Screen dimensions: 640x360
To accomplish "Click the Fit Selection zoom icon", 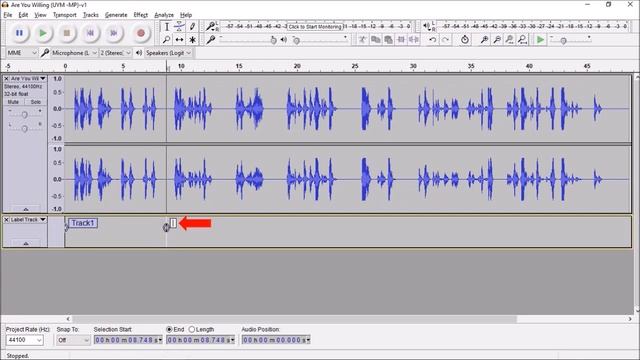I will tap(509, 40).
